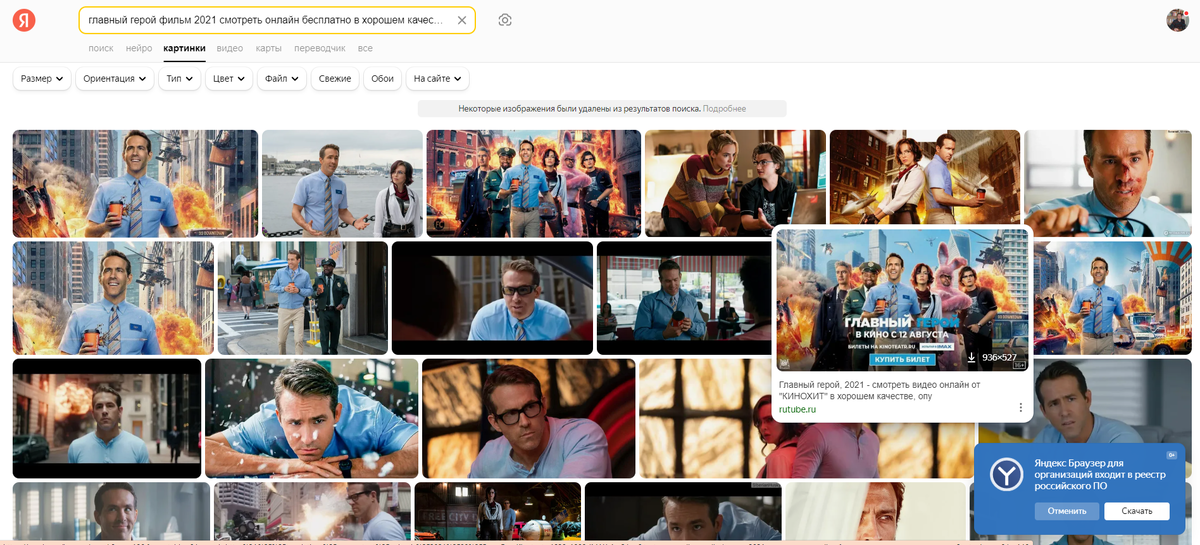Expand the Цвет filter dropdown
The height and width of the screenshot is (545, 1200).
click(229, 79)
